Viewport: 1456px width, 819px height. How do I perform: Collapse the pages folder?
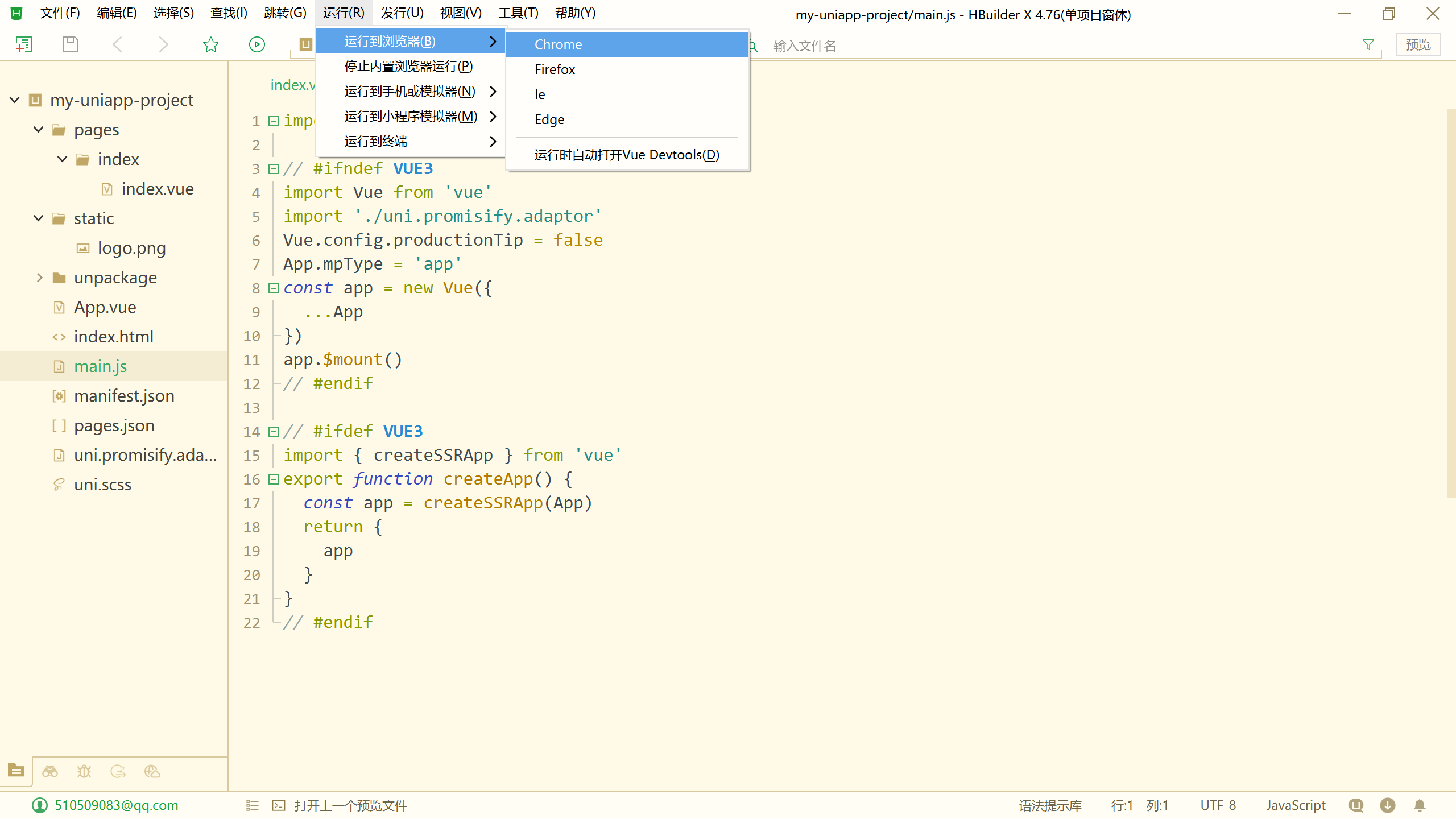pos(39,130)
